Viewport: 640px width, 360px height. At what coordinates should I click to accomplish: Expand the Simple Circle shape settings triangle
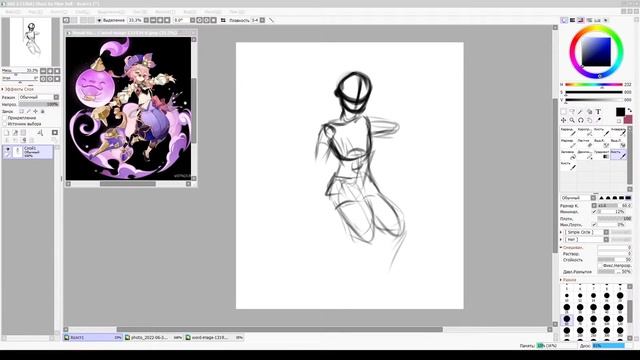(x=561, y=232)
